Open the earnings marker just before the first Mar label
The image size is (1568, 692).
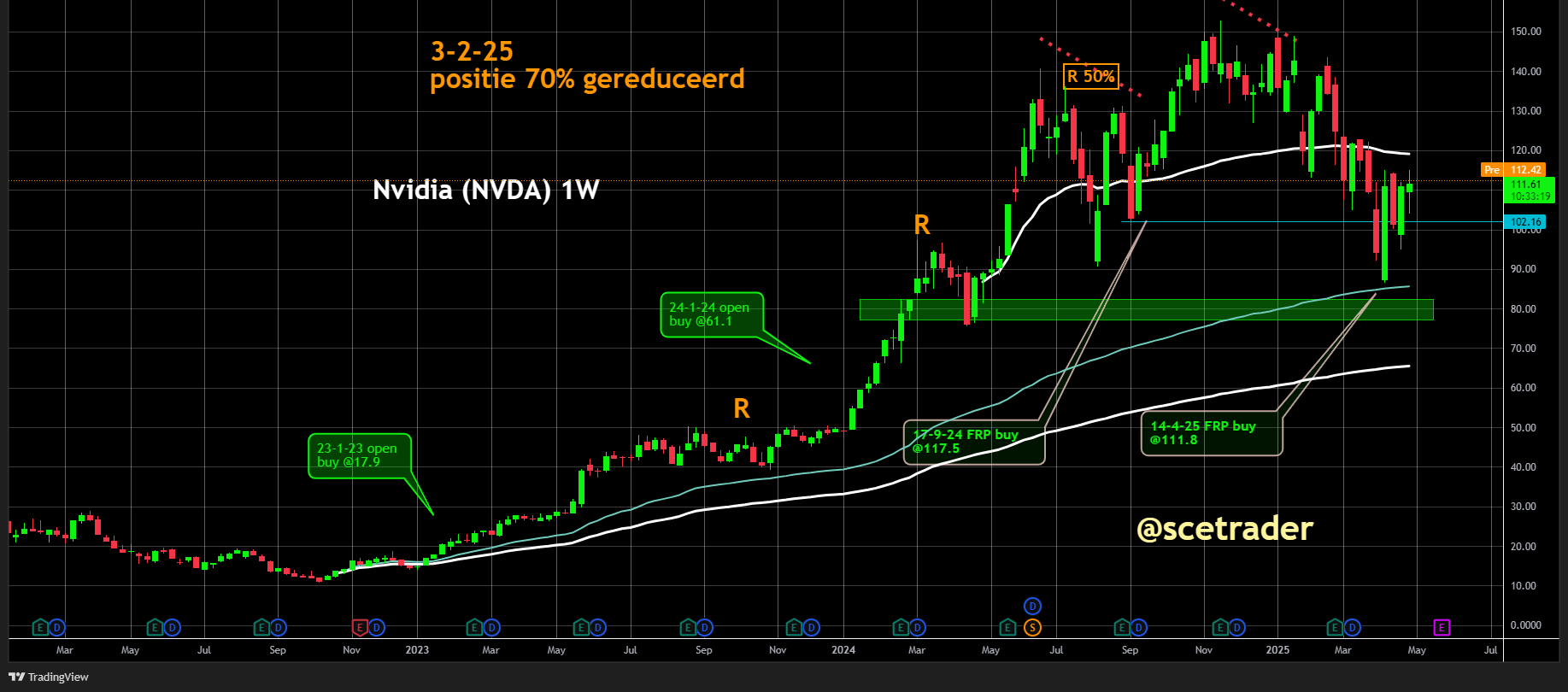click(39, 628)
